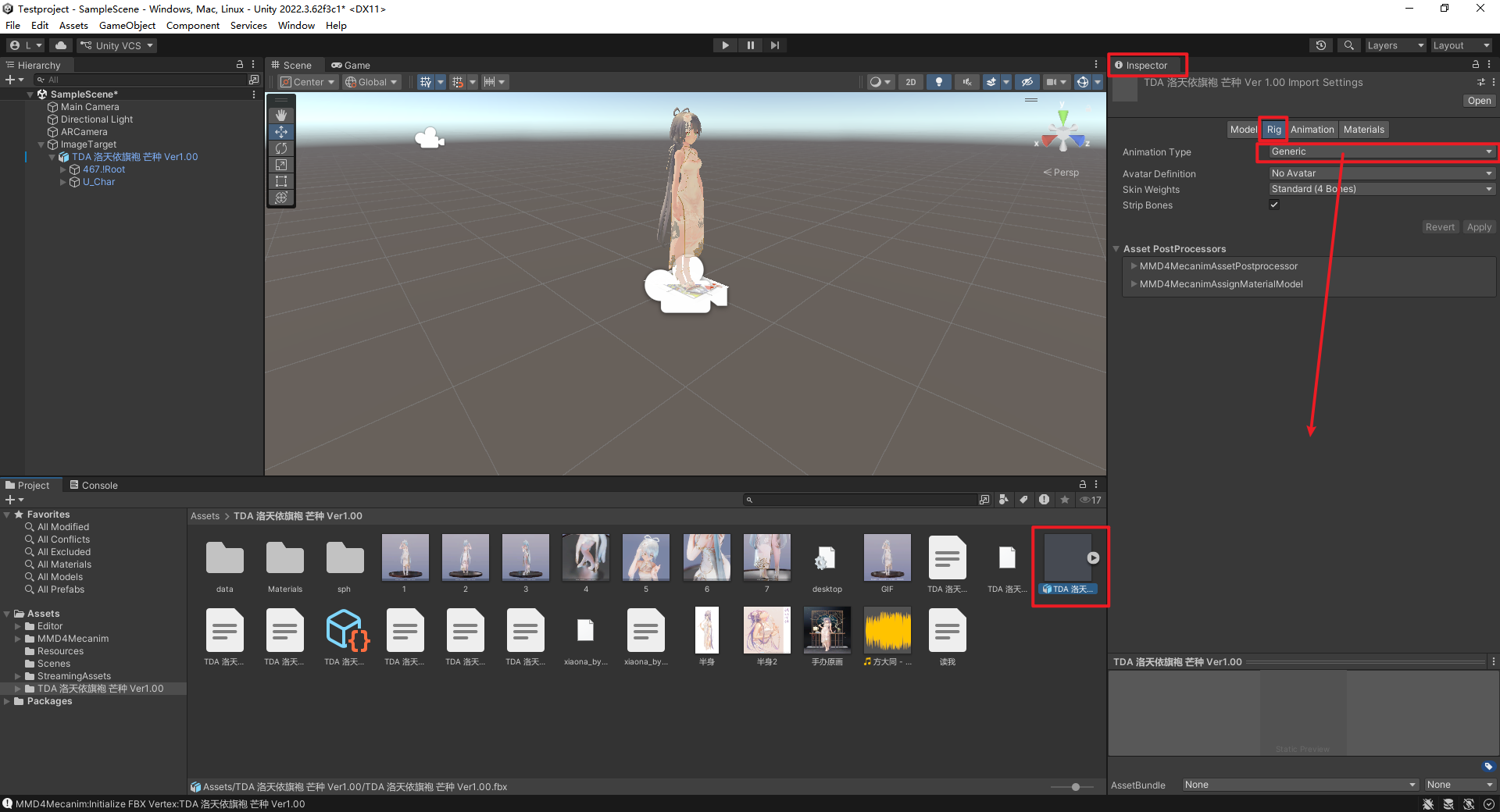The height and width of the screenshot is (812, 1500).
Task: Open the cloud services icon
Action: pyautogui.click(x=61, y=45)
